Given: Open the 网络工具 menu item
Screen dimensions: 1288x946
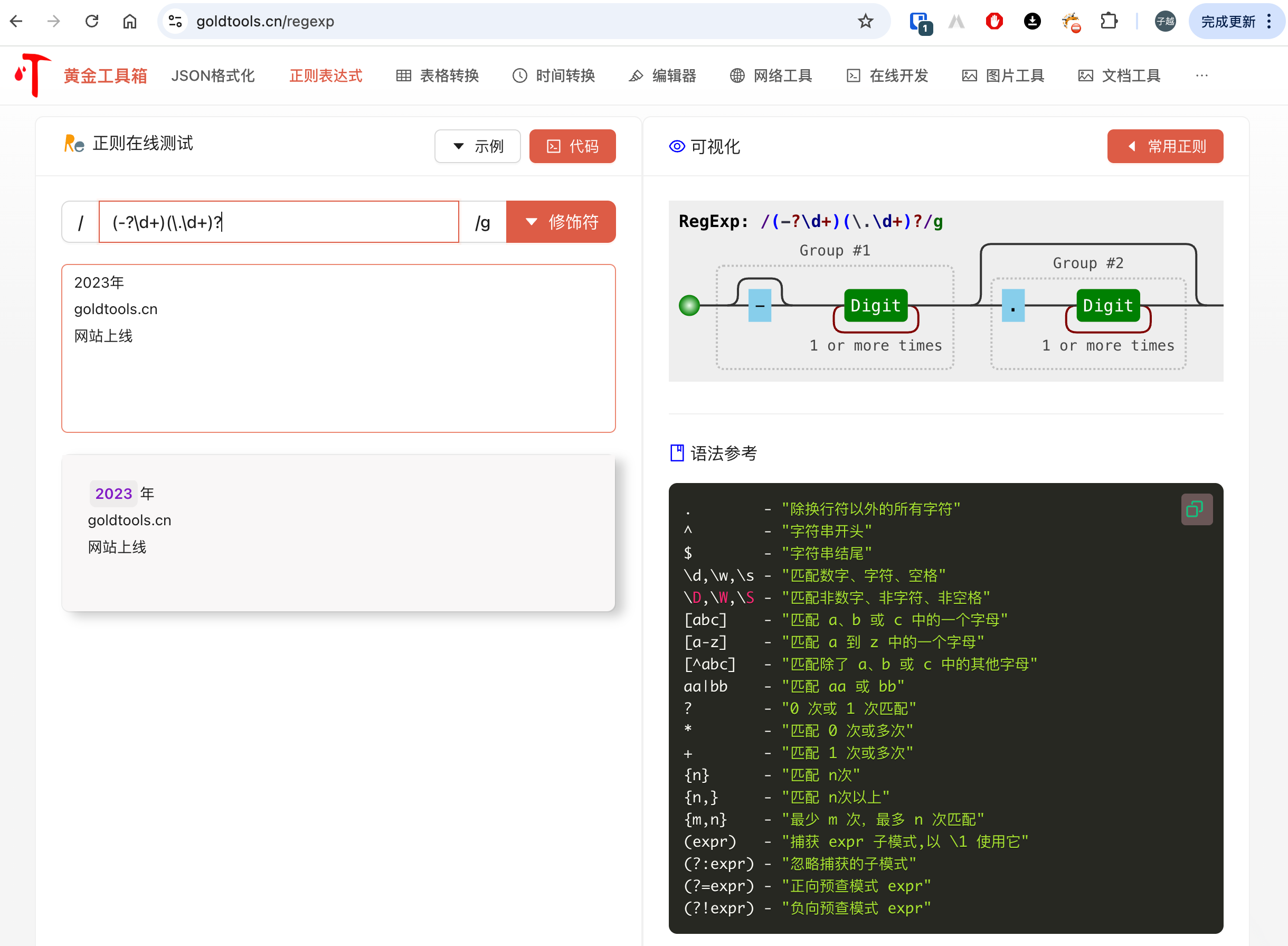Looking at the screenshot, I should coord(771,75).
